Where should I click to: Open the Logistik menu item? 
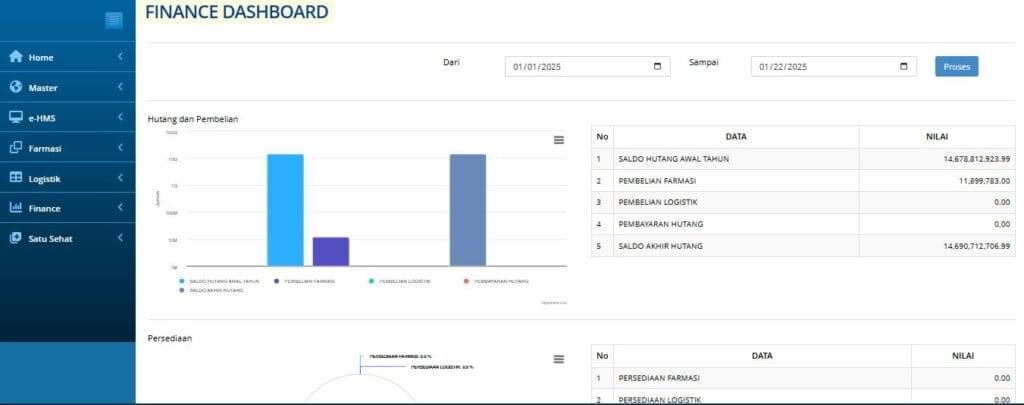coord(45,178)
